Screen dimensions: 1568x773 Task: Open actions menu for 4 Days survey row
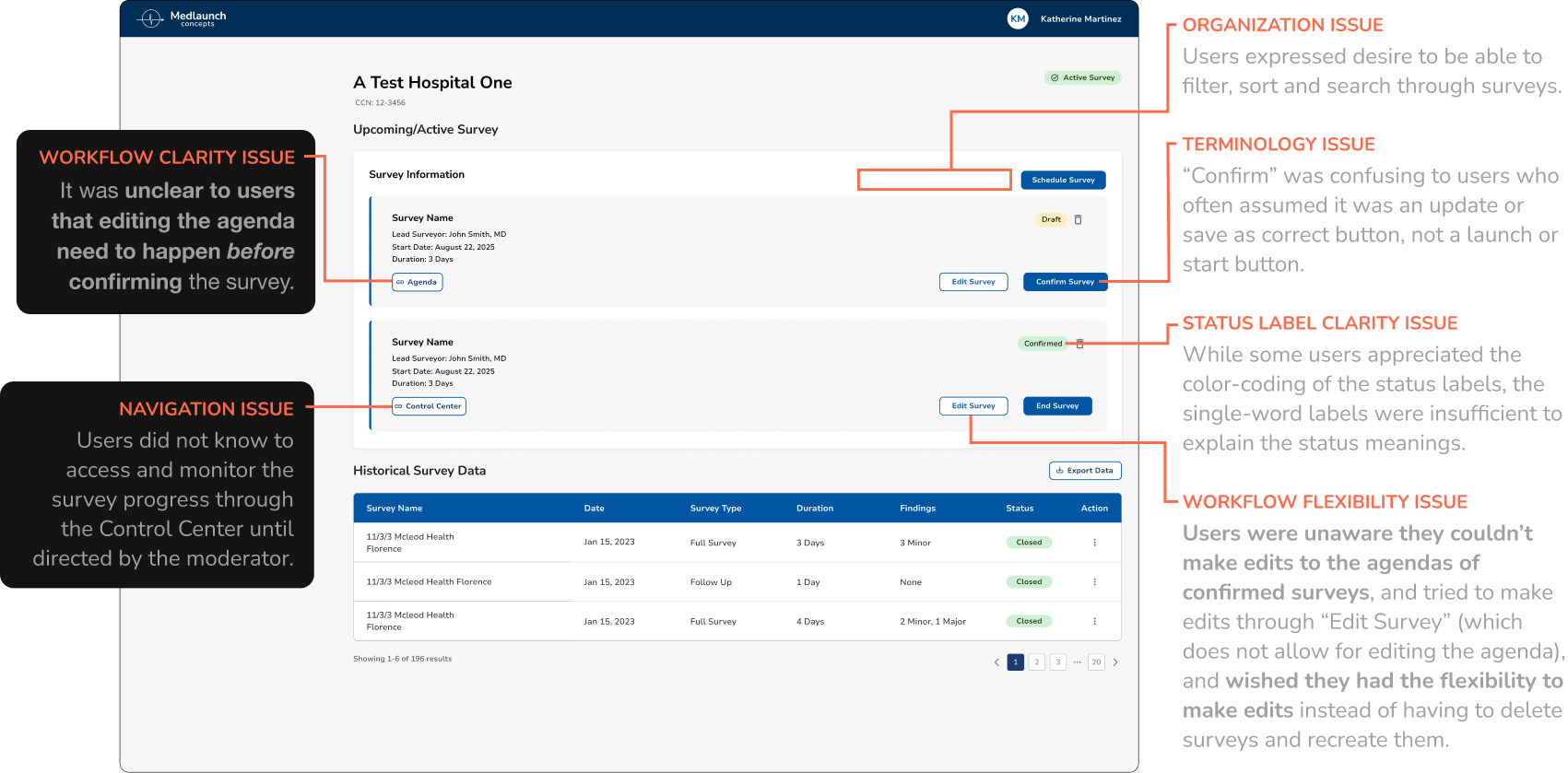(1094, 622)
